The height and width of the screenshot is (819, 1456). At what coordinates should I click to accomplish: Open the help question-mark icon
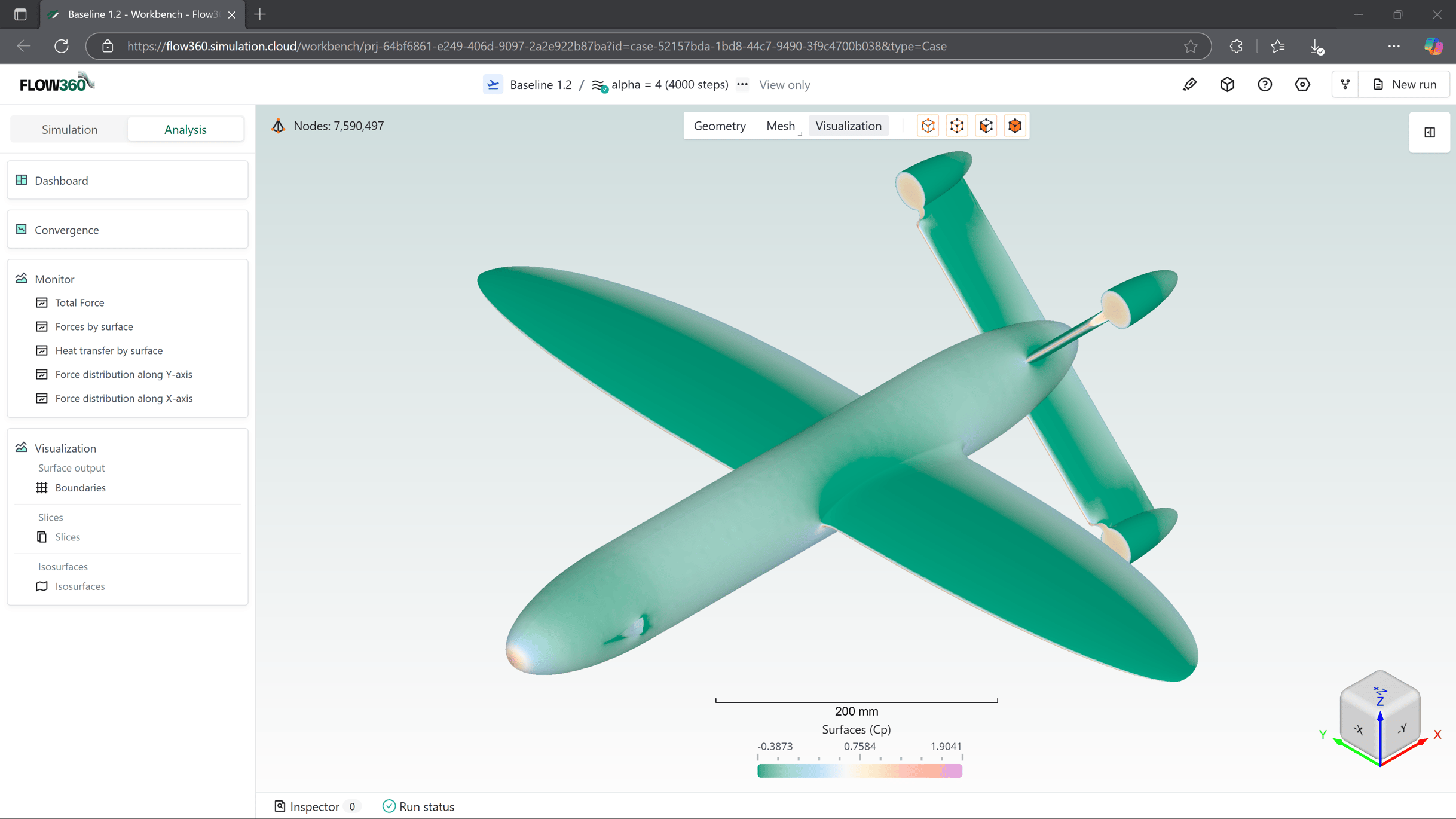(x=1265, y=84)
